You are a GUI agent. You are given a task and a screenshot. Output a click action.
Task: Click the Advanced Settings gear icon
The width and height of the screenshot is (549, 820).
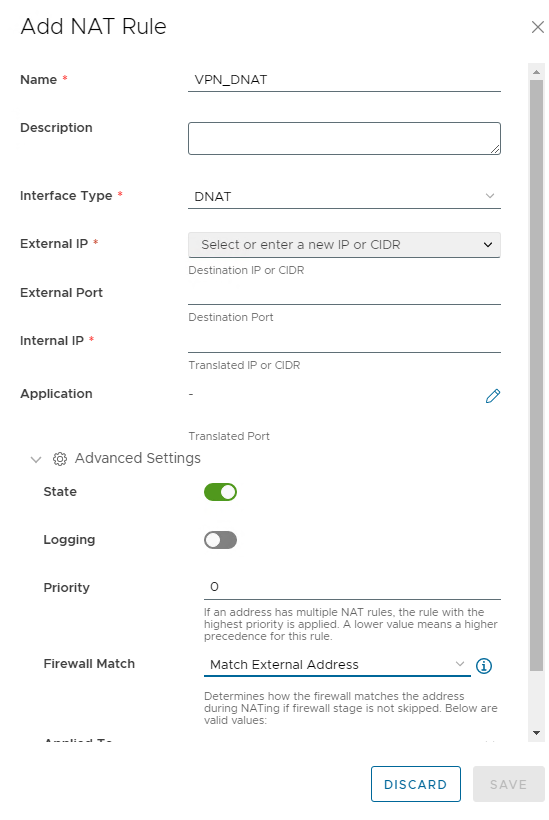click(60, 459)
